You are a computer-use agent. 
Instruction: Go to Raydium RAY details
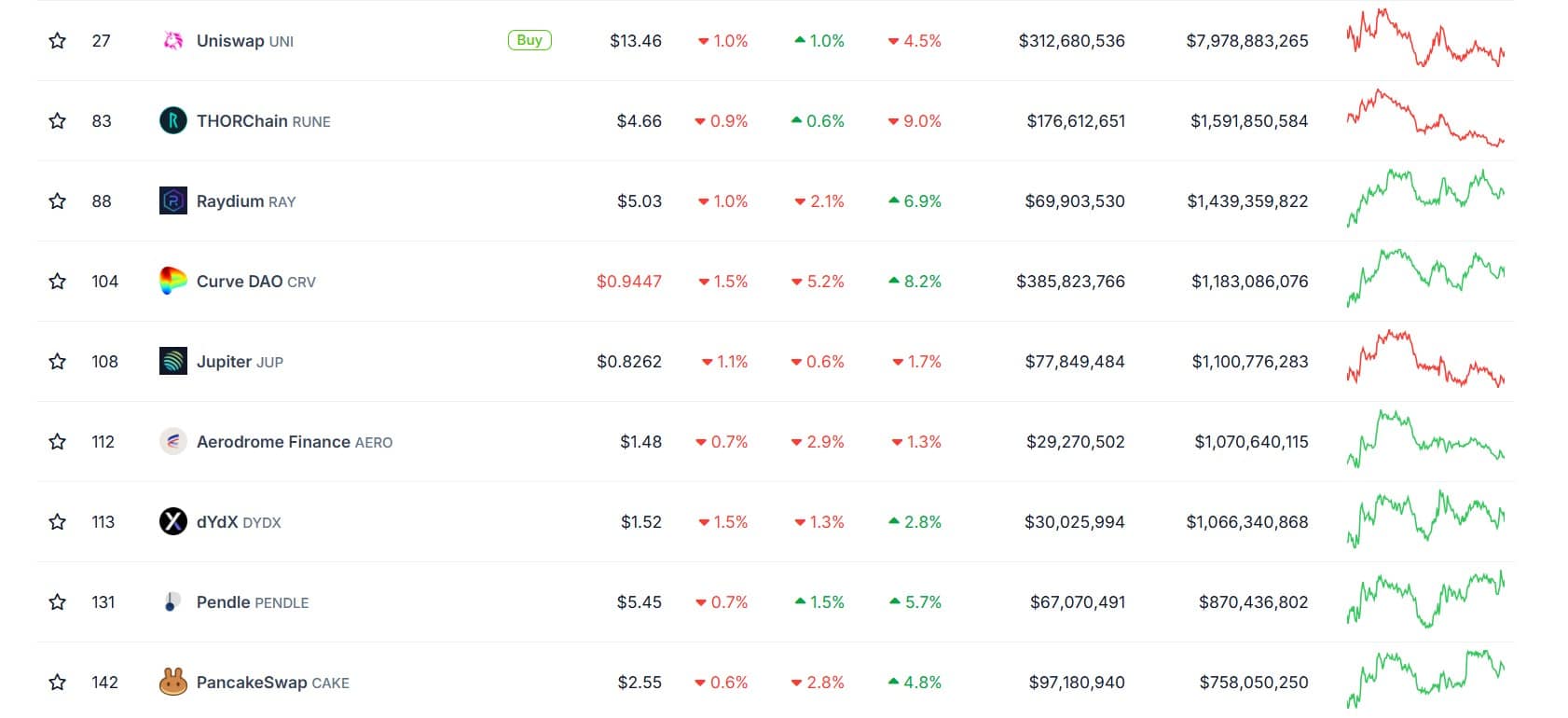tap(246, 201)
